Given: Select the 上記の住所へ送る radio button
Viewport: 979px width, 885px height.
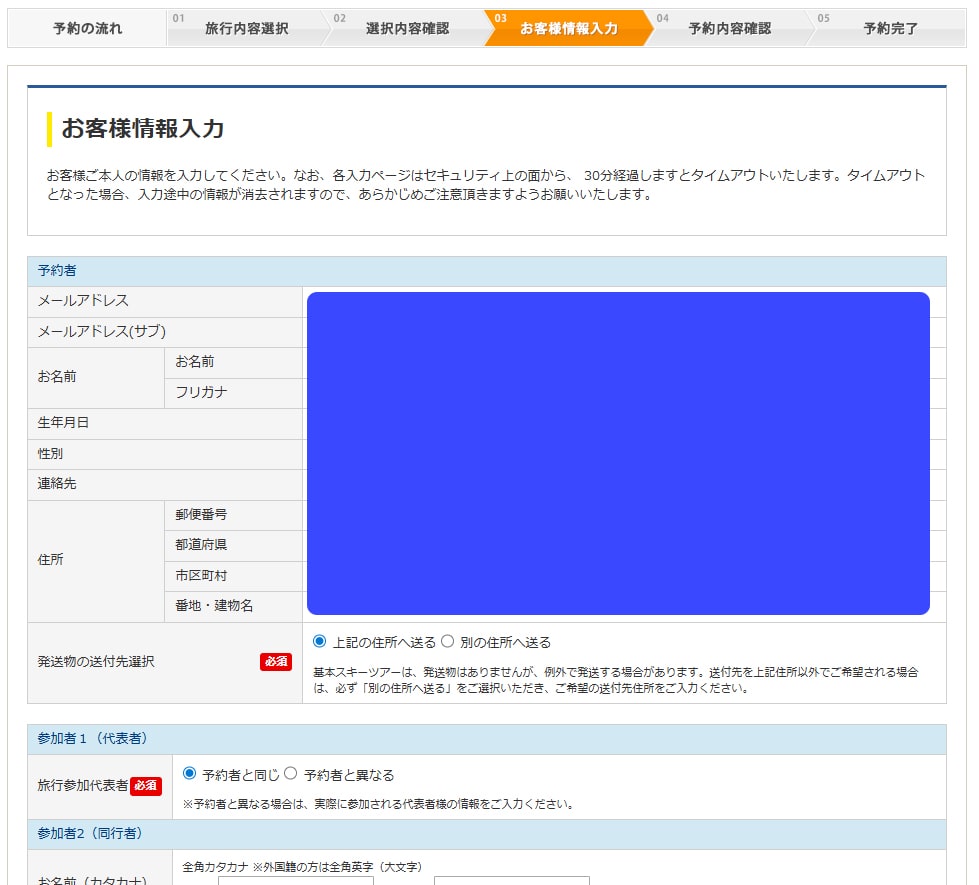Looking at the screenshot, I should coord(320,642).
